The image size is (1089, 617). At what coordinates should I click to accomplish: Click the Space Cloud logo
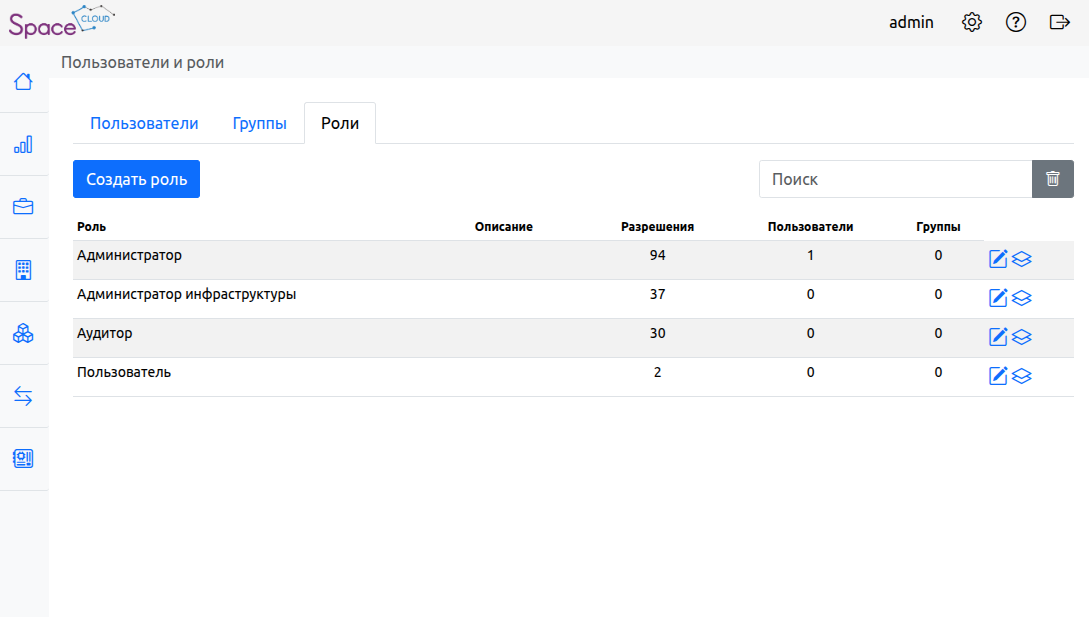61,22
